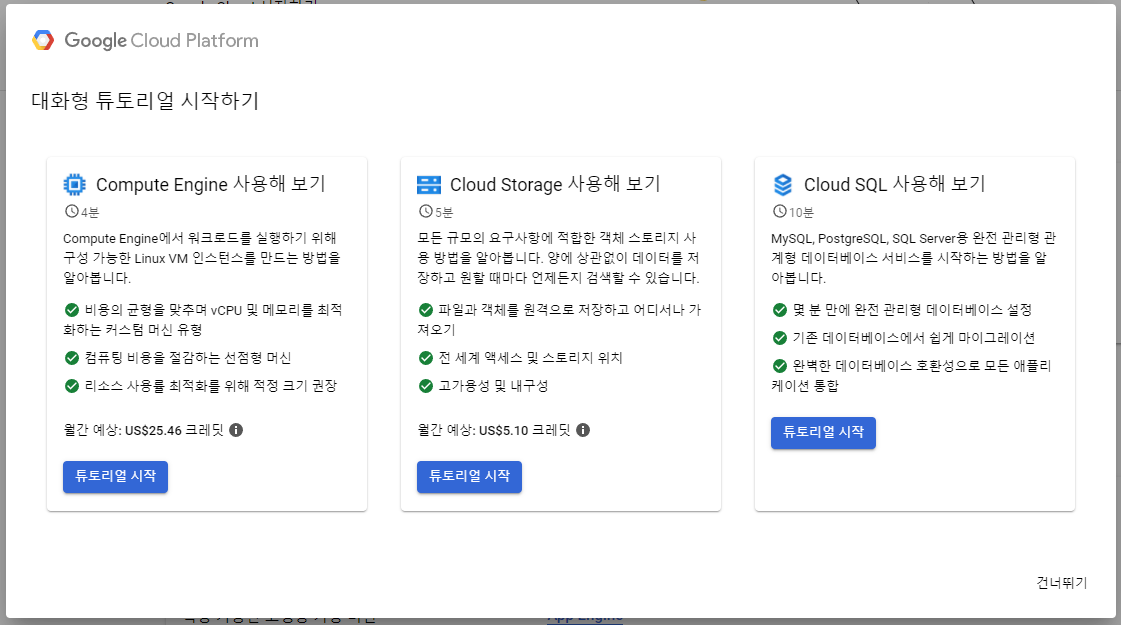
Task: Click checkmark icon for 선점형 머신 item
Action: pos(71,358)
